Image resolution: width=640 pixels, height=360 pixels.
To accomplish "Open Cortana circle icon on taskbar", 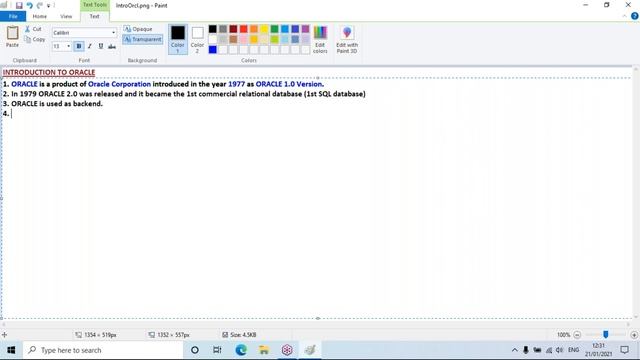I will pyautogui.click(x=195, y=350).
